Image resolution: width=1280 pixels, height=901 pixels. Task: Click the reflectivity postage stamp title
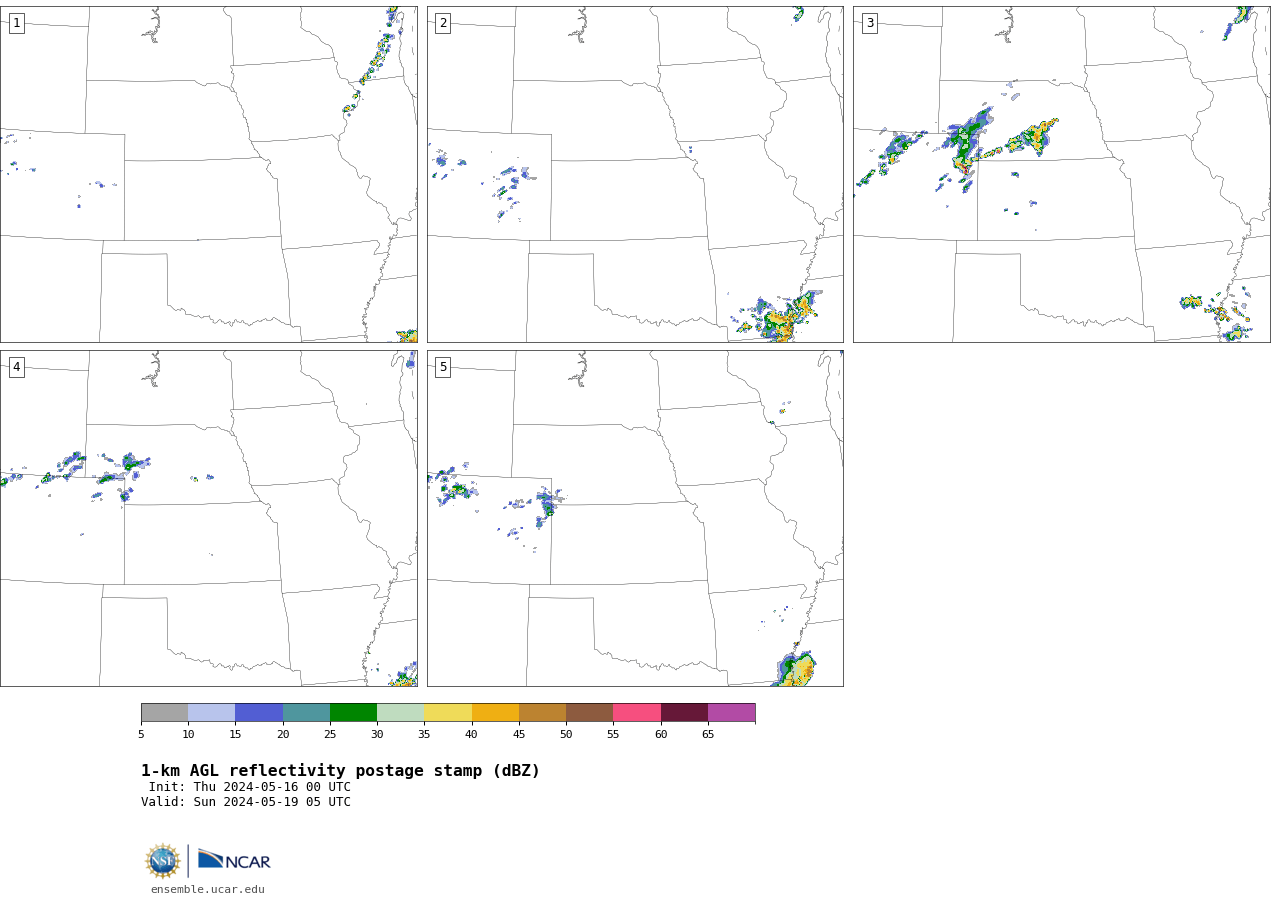(x=340, y=771)
